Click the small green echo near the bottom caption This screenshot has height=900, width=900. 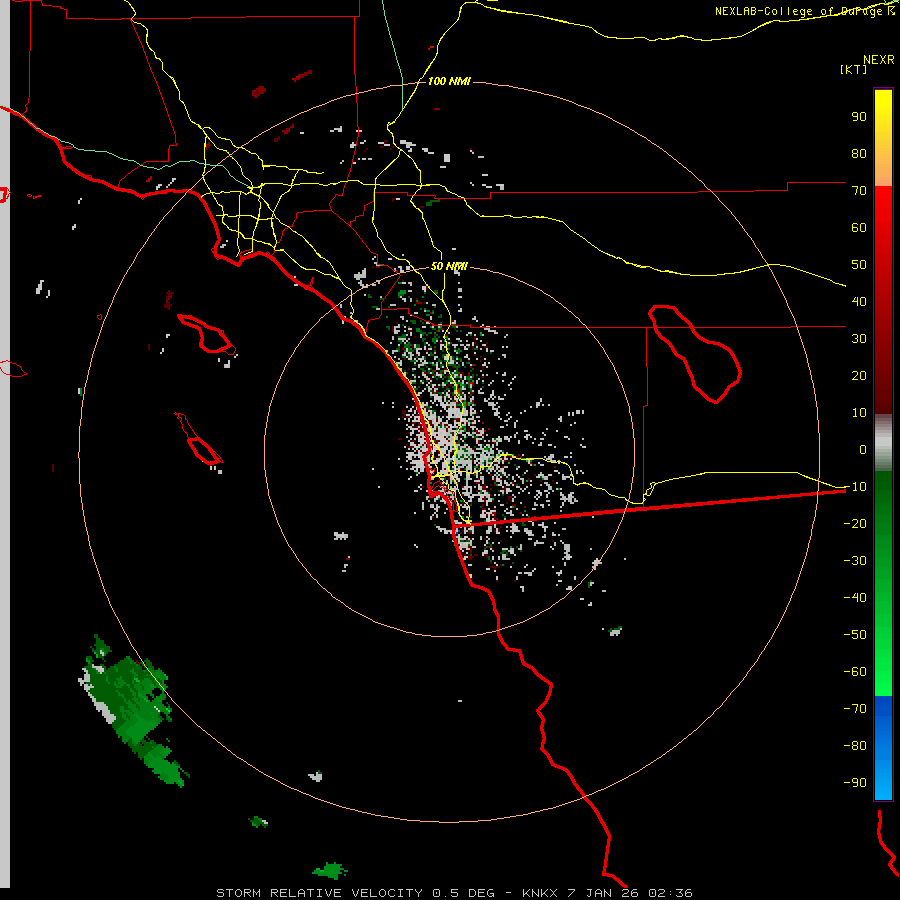[x=330, y=871]
